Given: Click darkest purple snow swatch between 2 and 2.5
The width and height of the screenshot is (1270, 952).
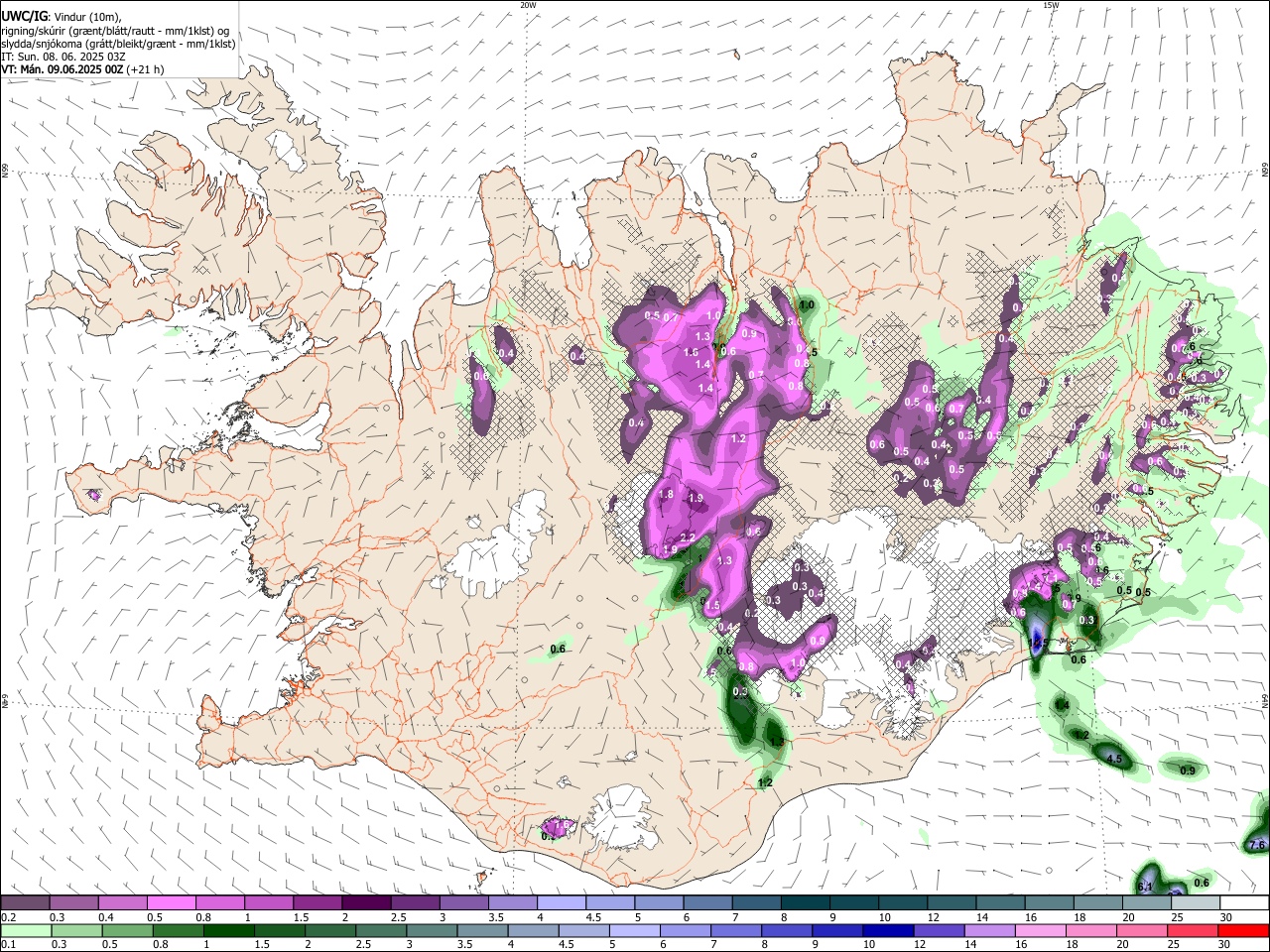Looking at the screenshot, I should 365,902.
